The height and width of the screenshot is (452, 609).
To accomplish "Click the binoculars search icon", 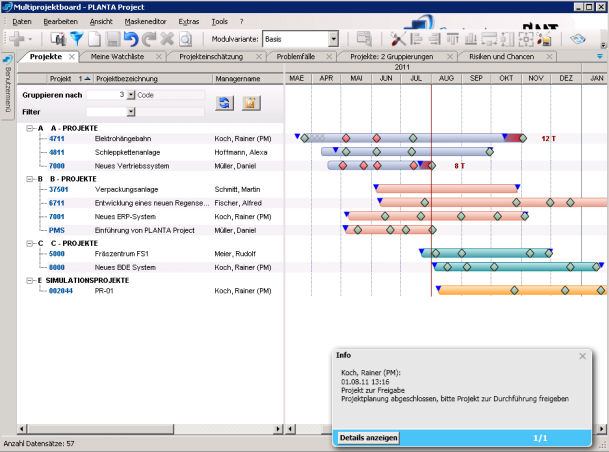I will (58, 39).
